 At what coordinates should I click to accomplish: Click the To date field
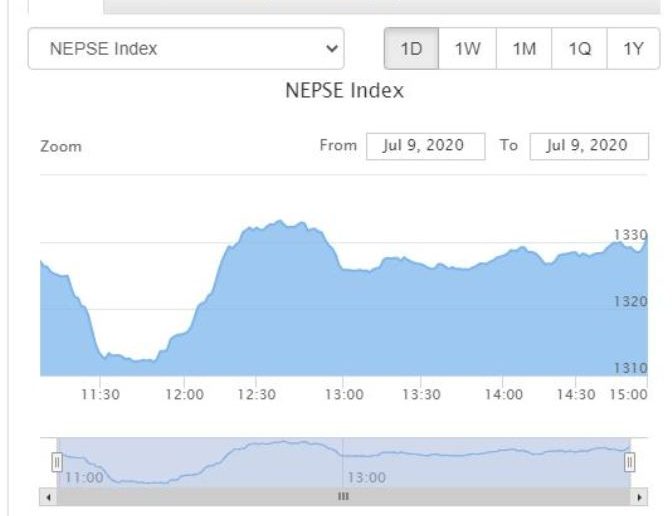pyautogui.click(x=589, y=146)
